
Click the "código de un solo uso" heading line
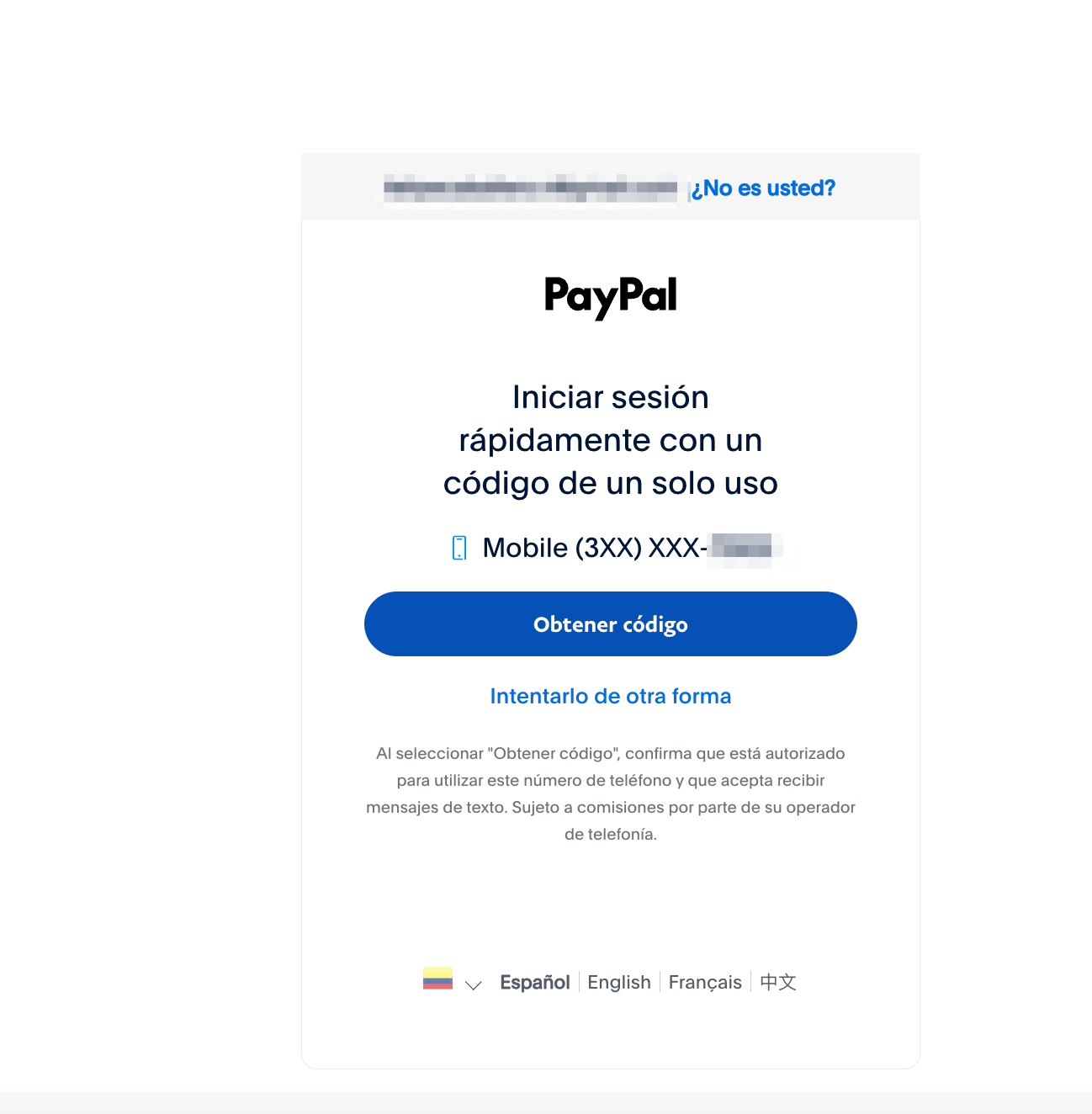tap(611, 483)
